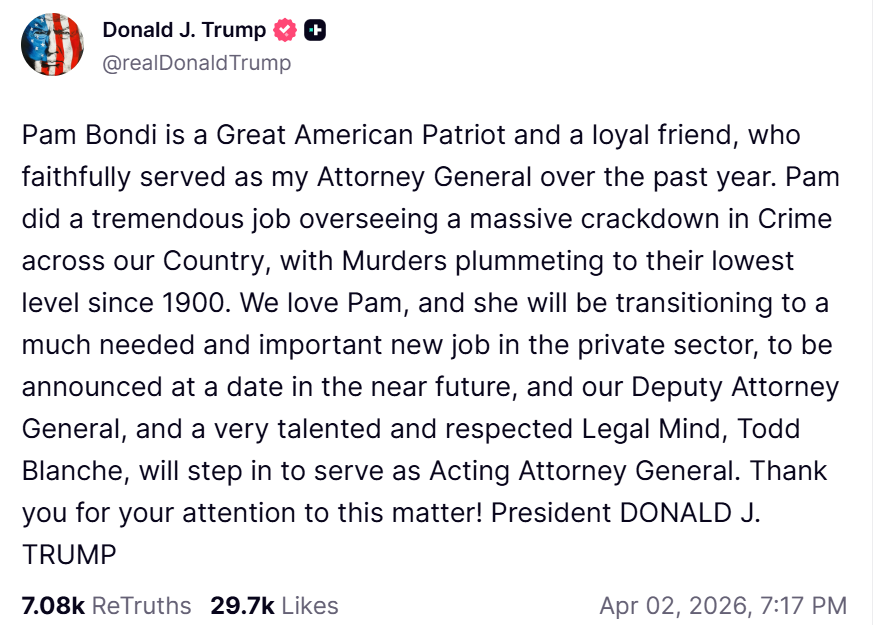Image resolution: width=896 pixels, height=625 pixels.
Task: Click the black plus badge icon
Action: 315,31
